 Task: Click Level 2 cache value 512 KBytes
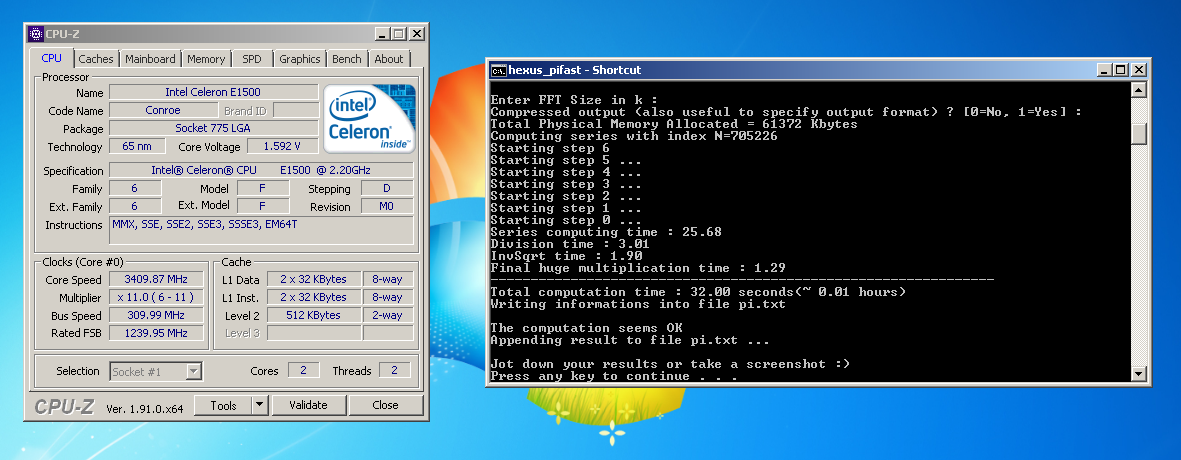point(313,315)
